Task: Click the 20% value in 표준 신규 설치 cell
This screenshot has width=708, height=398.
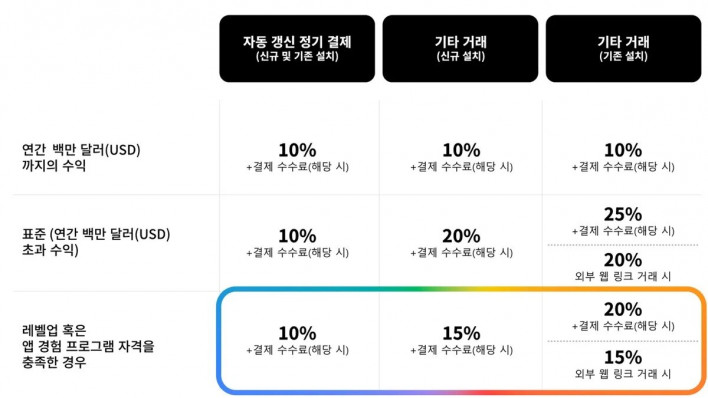Action: (x=461, y=236)
